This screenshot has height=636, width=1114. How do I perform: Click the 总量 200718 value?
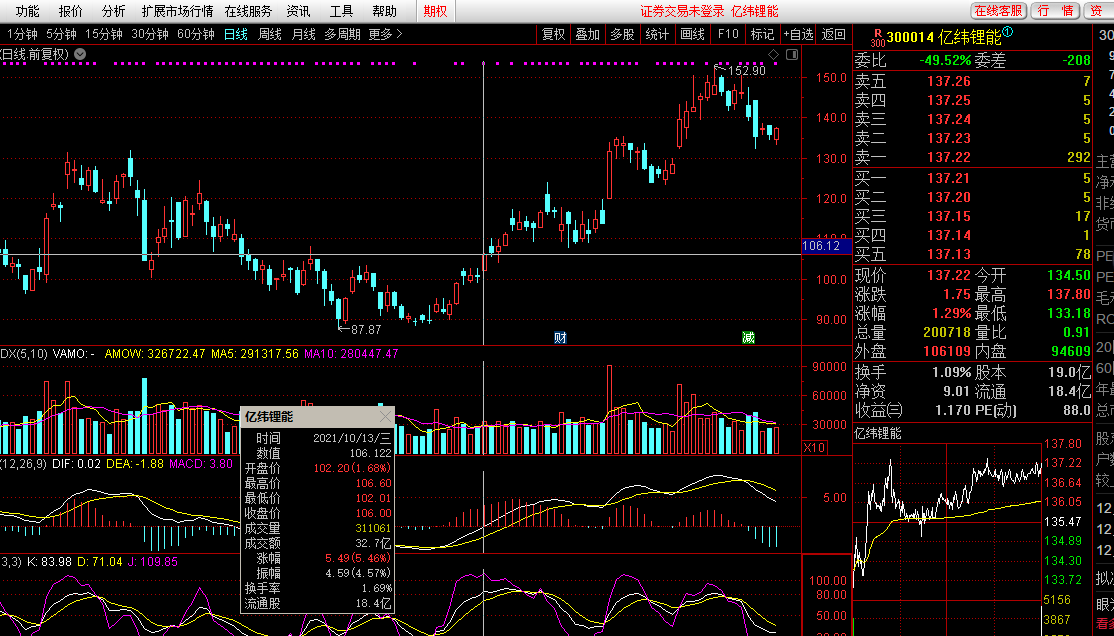(x=947, y=332)
